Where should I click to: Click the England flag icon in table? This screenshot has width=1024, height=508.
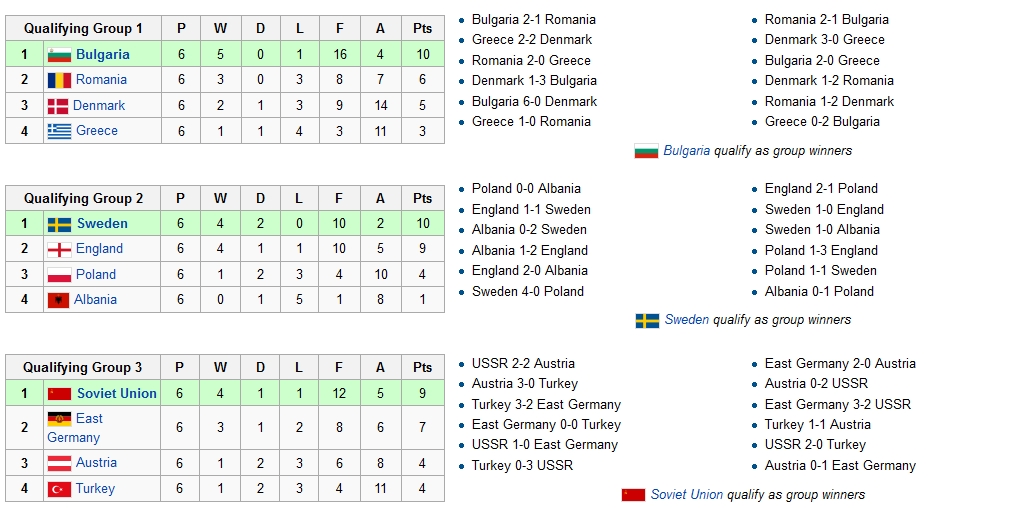(59, 249)
